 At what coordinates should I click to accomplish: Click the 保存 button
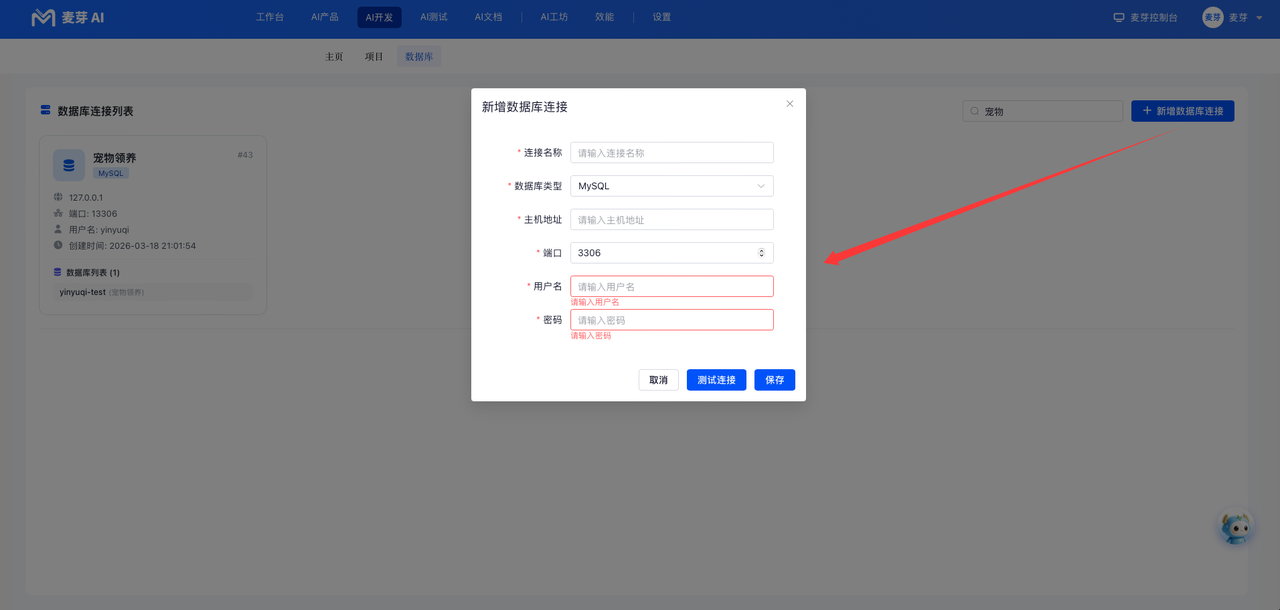pyautogui.click(x=775, y=380)
